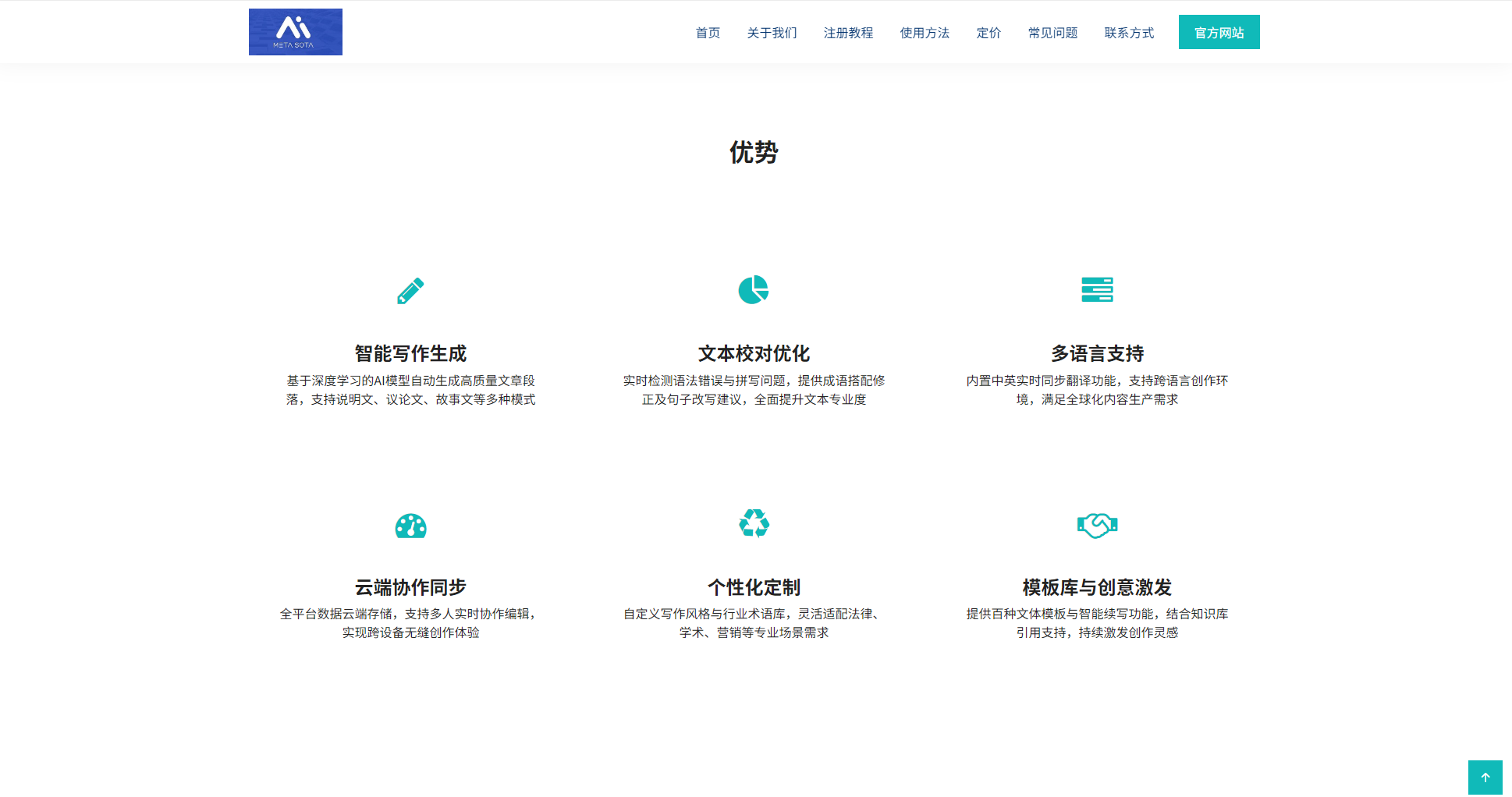This screenshot has width=1512, height=797.
Task: Select 关于我们 in the navigation
Action: [x=771, y=33]
